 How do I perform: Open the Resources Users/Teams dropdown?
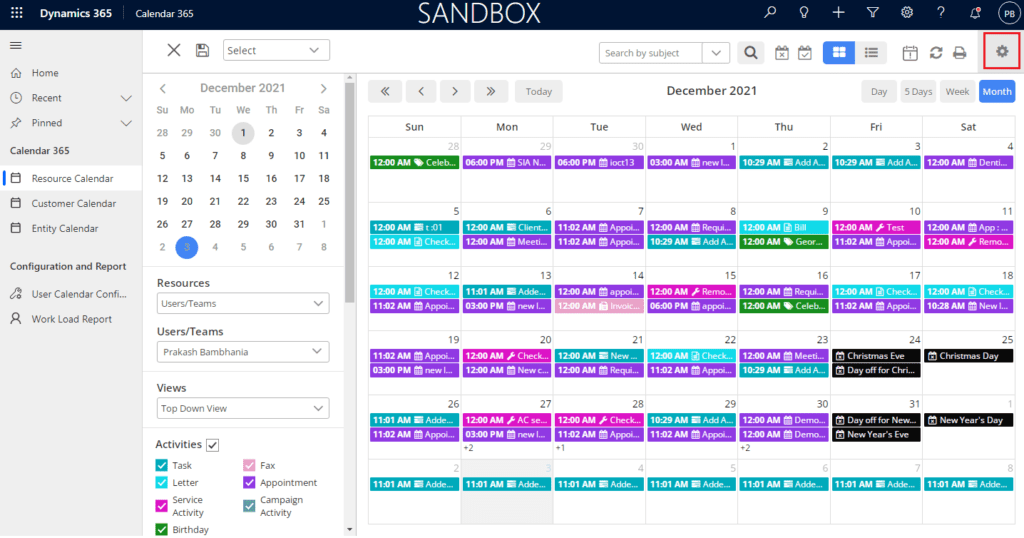(243, 303)
